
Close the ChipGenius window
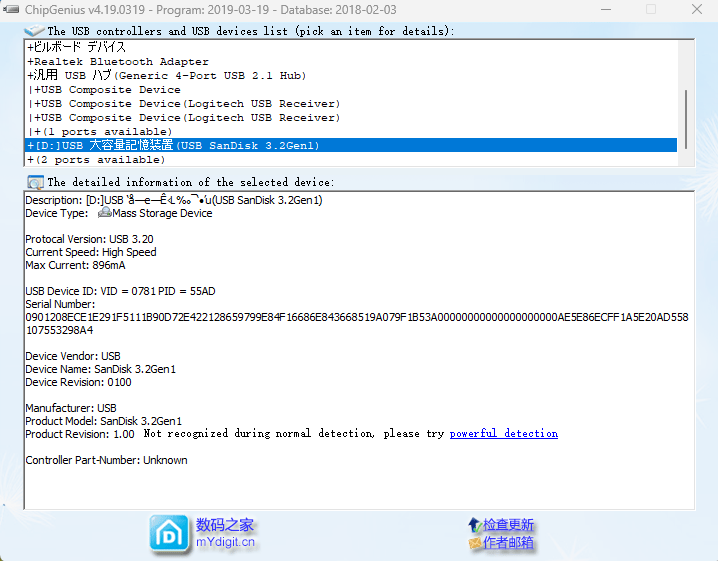(x=696, y=10)
